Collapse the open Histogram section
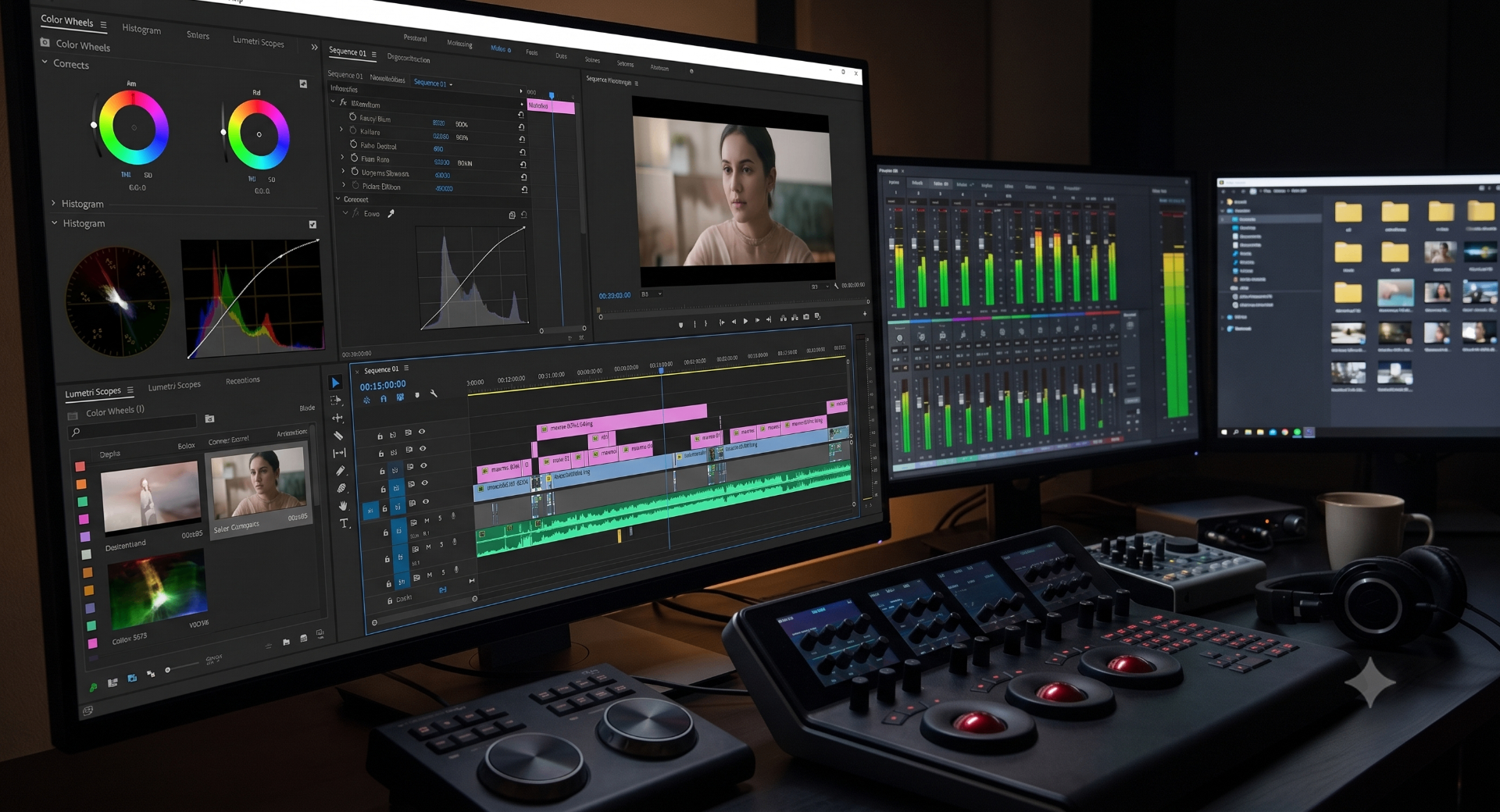Viewport: 1500px width, 812px height. coord(55,223)
